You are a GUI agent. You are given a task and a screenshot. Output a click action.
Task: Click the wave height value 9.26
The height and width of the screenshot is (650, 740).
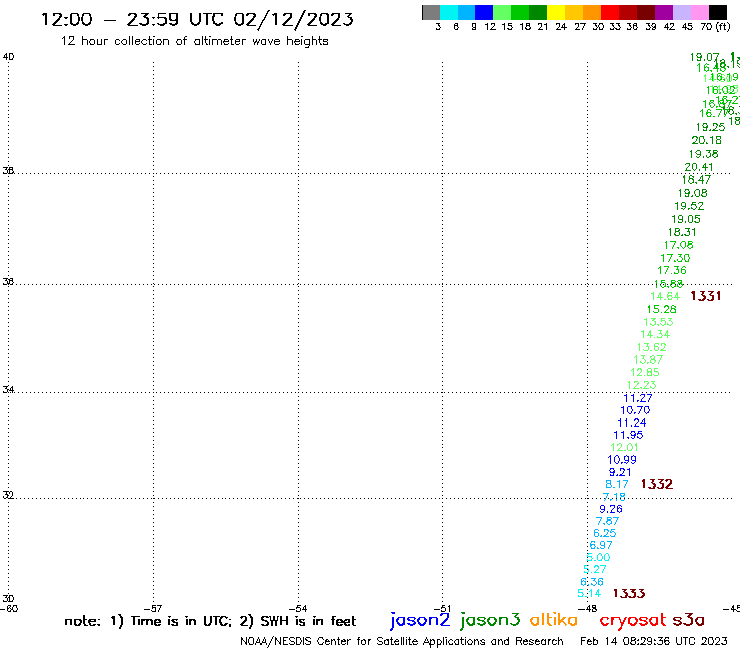(x=611, y=509)
